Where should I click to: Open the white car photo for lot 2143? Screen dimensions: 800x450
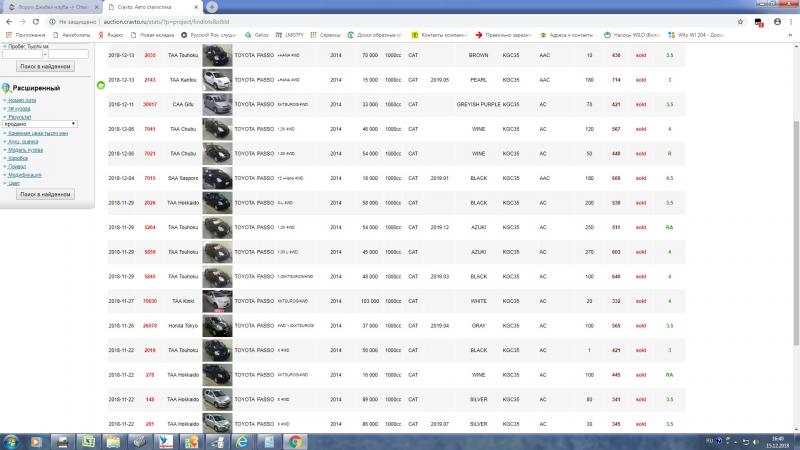click(x=217, y=80)
